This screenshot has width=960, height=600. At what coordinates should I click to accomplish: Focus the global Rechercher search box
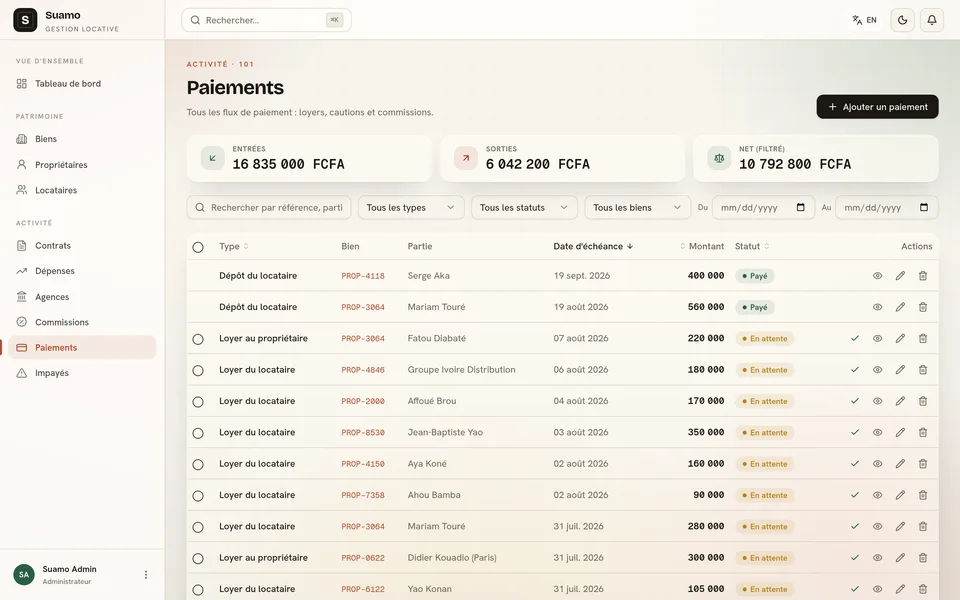coord(266,20)
